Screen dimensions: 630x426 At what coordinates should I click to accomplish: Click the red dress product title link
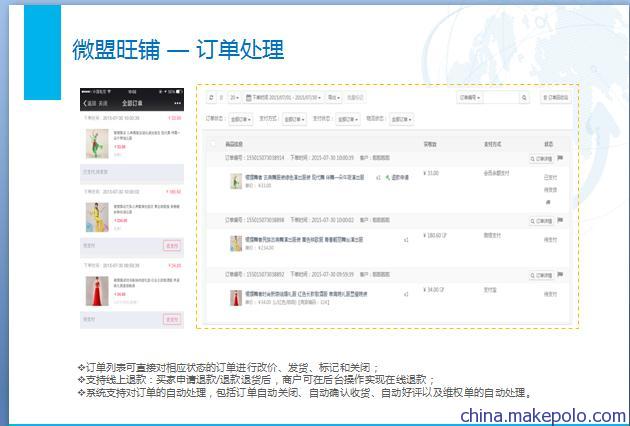pyautogui.click(x=306, y=294)
